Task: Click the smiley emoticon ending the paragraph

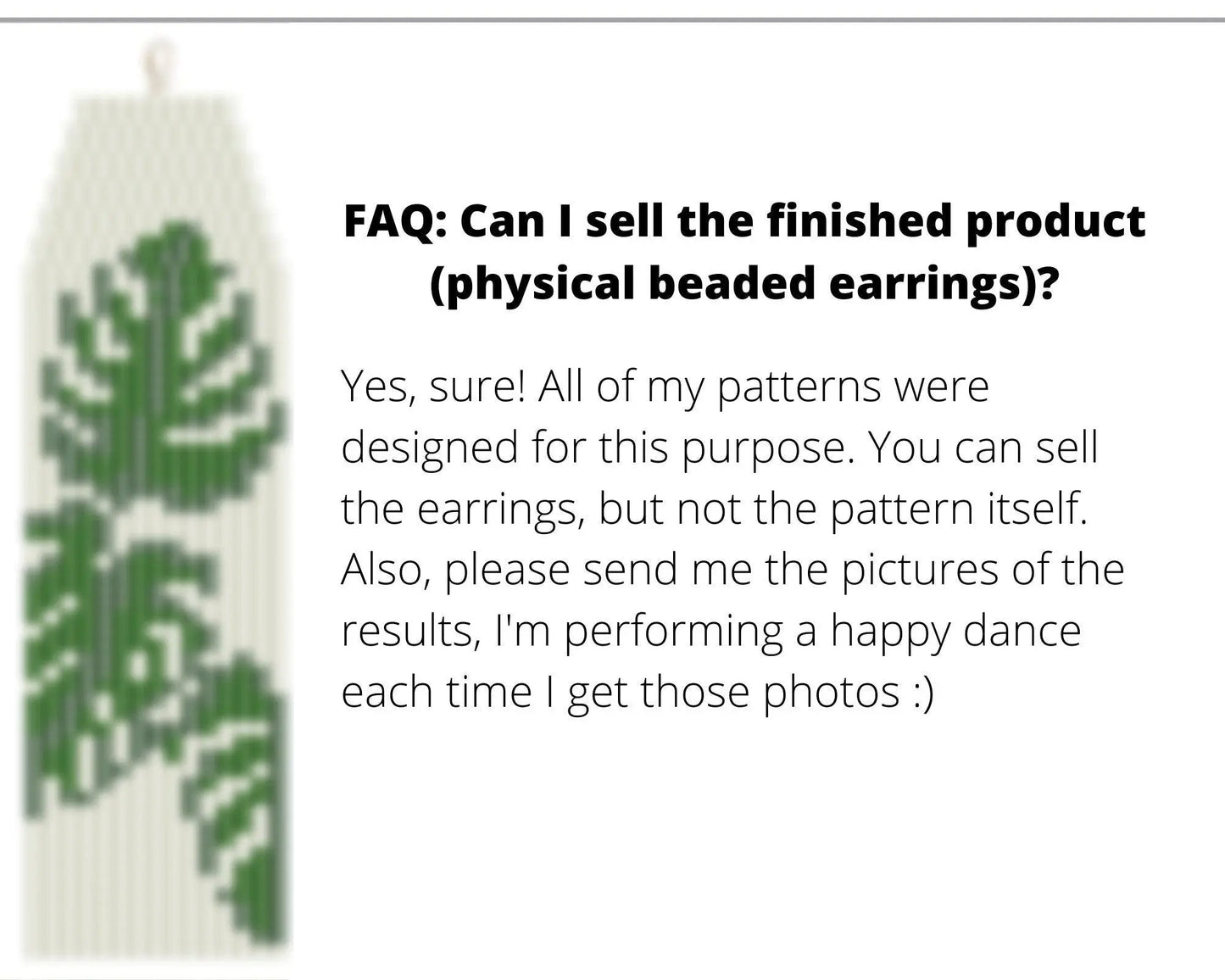Action: (922, 693)
